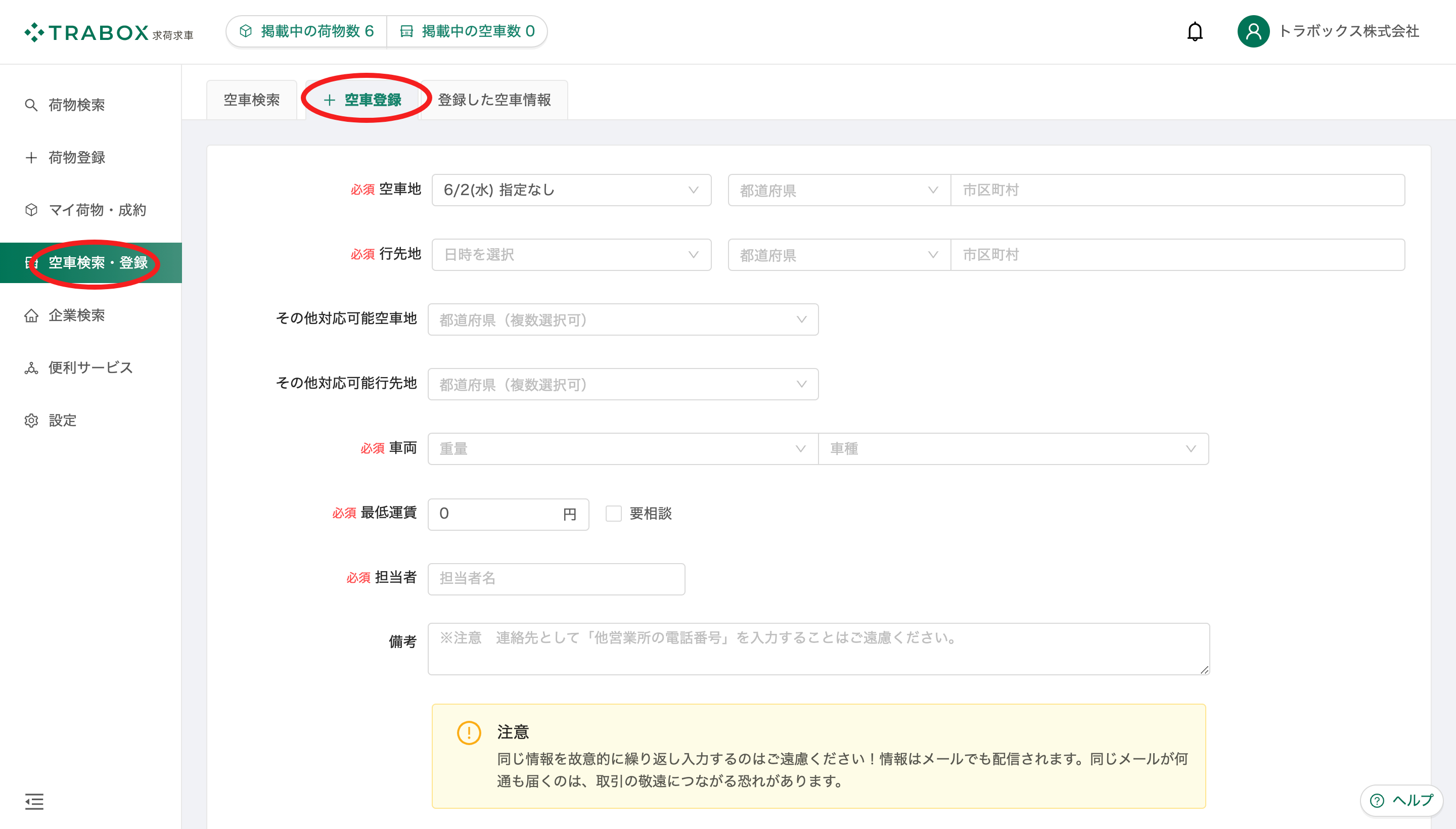1456x829 pixels.
Task: Click the package icon in 掲載中の荷物数
Action: point(245,31)
